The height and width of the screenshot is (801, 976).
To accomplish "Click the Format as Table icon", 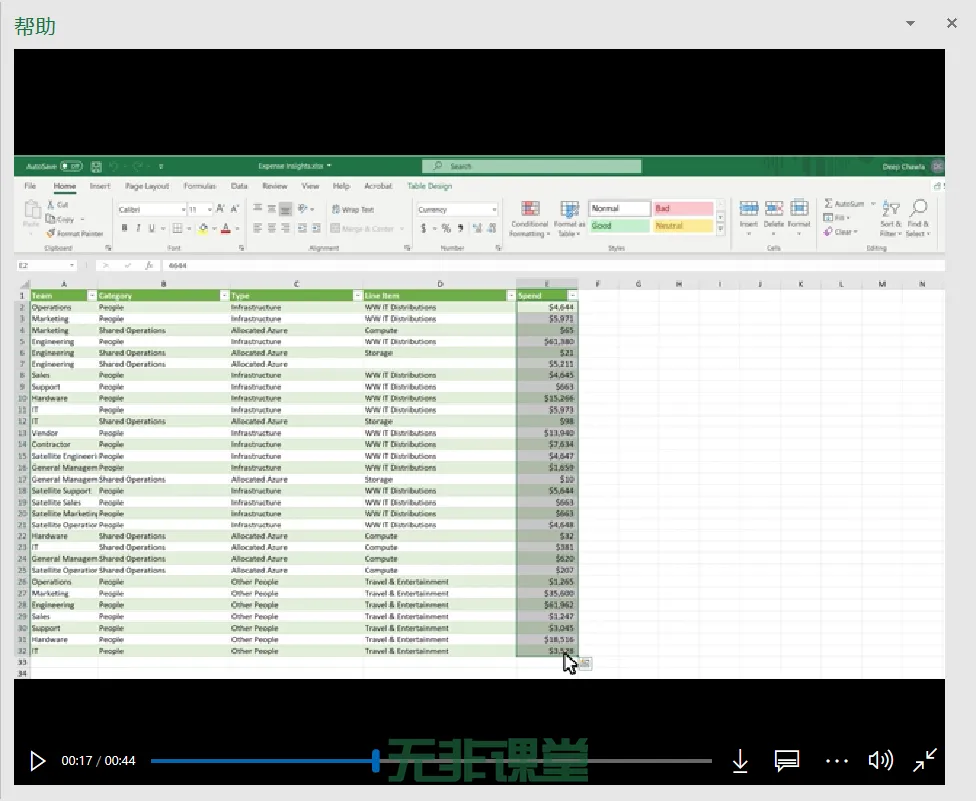I will coord(569,210).
